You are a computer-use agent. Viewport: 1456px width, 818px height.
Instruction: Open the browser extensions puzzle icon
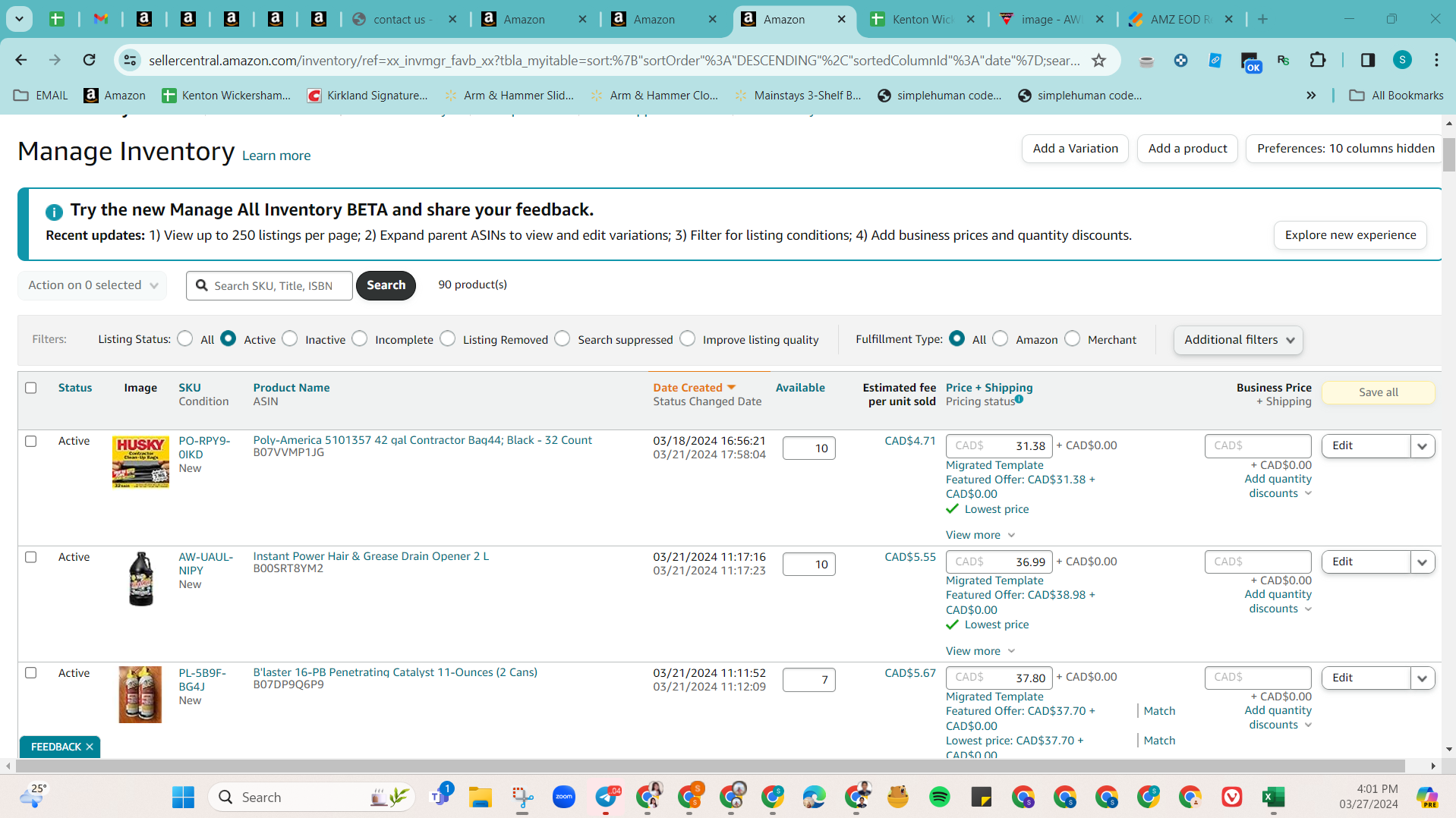1318,60
